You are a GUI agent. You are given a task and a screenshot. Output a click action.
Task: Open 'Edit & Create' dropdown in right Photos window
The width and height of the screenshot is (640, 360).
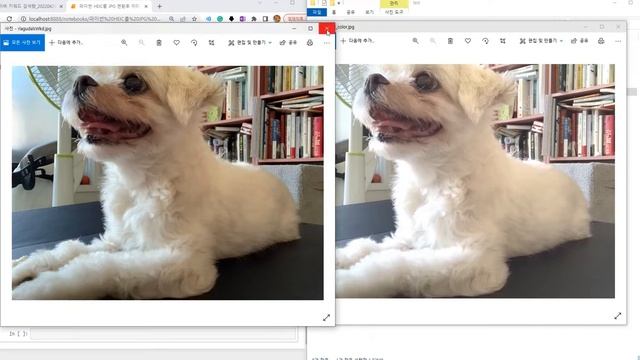541,41
